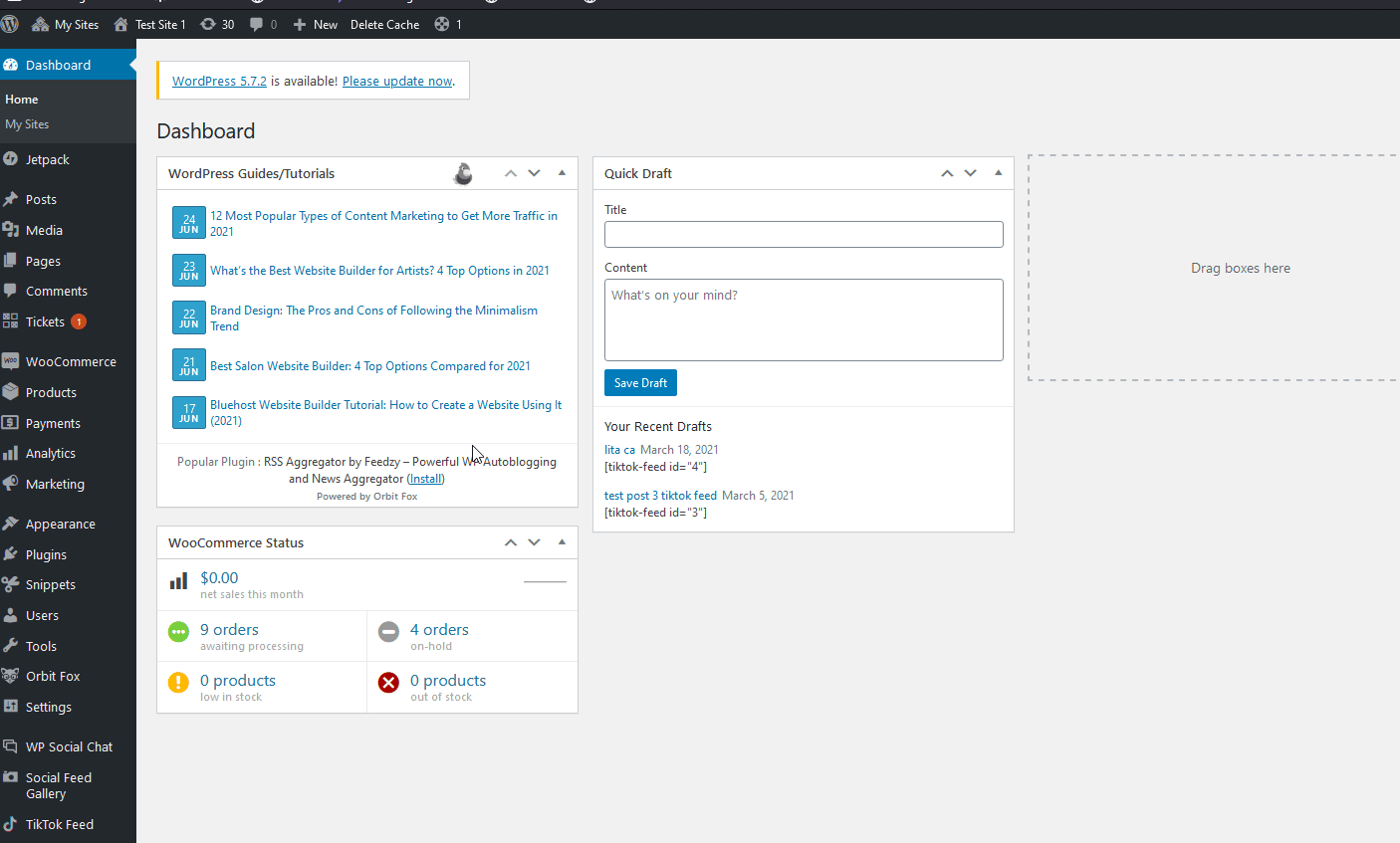
Task: Click the WordPress 5.7.2 link
Action: coord(219,81)
